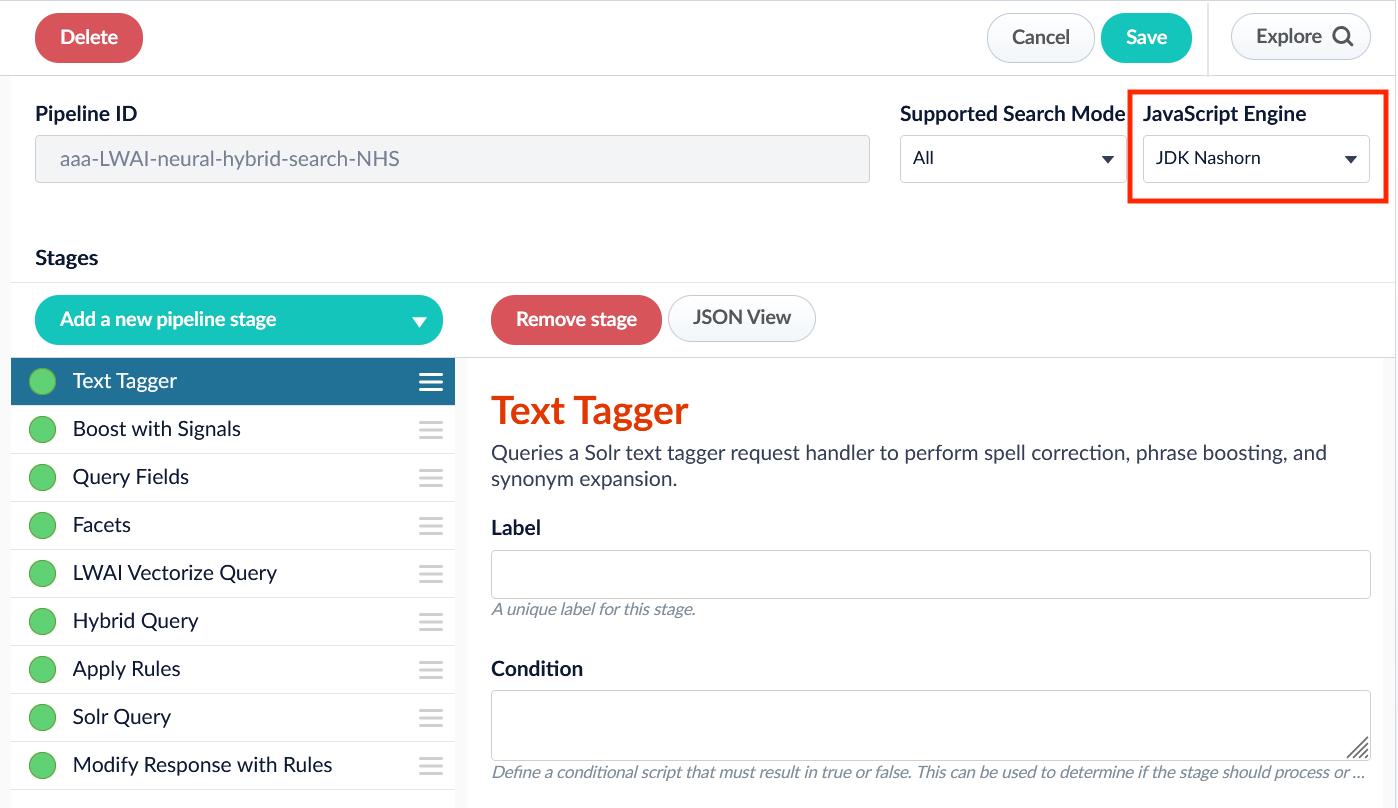Toggle the green status circle for LWAI Vectorize Query

coord(42,573)
